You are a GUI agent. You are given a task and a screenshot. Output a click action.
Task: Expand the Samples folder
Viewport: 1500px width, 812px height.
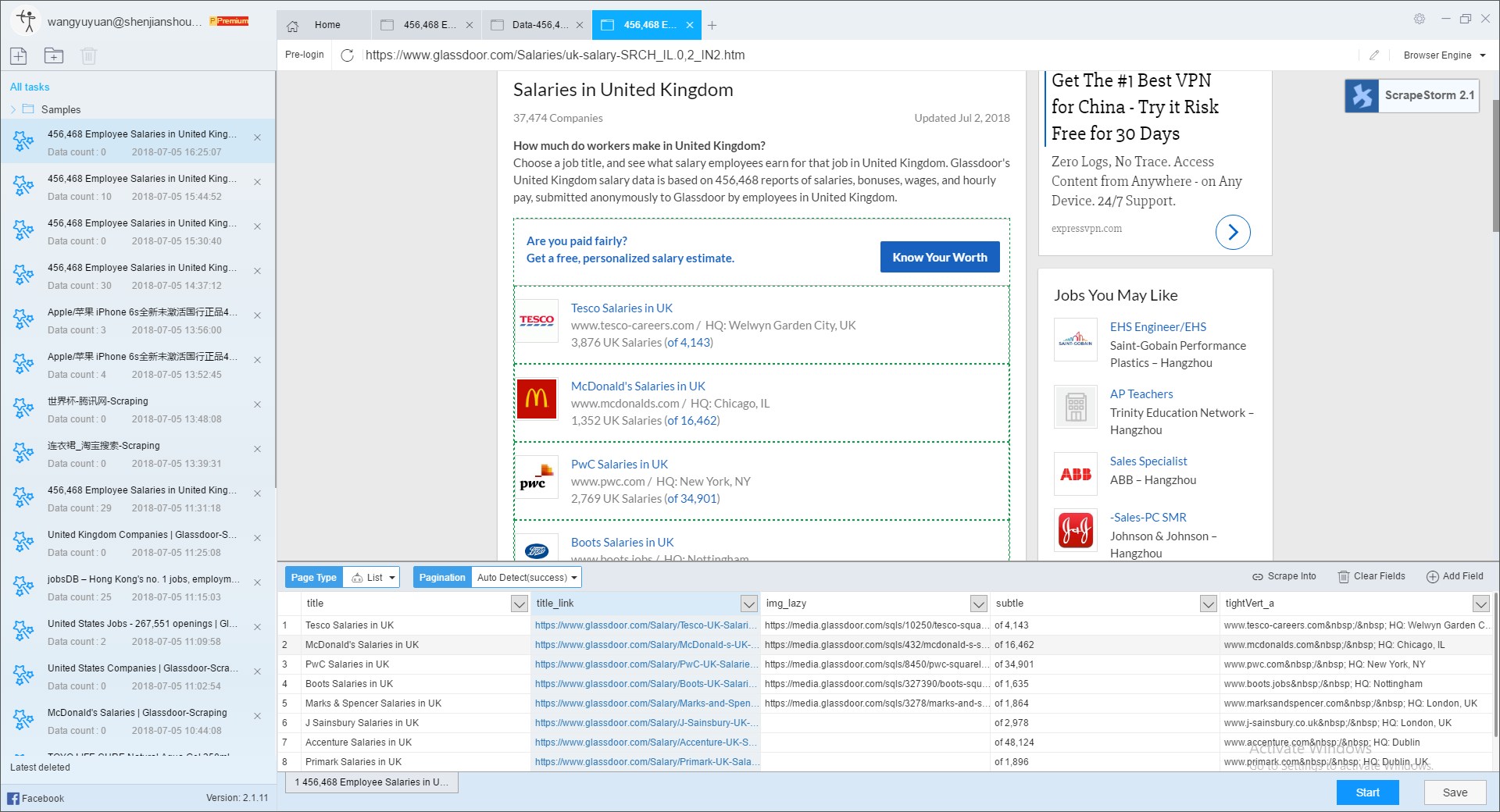pyautogui.click(x=13, y=109)
